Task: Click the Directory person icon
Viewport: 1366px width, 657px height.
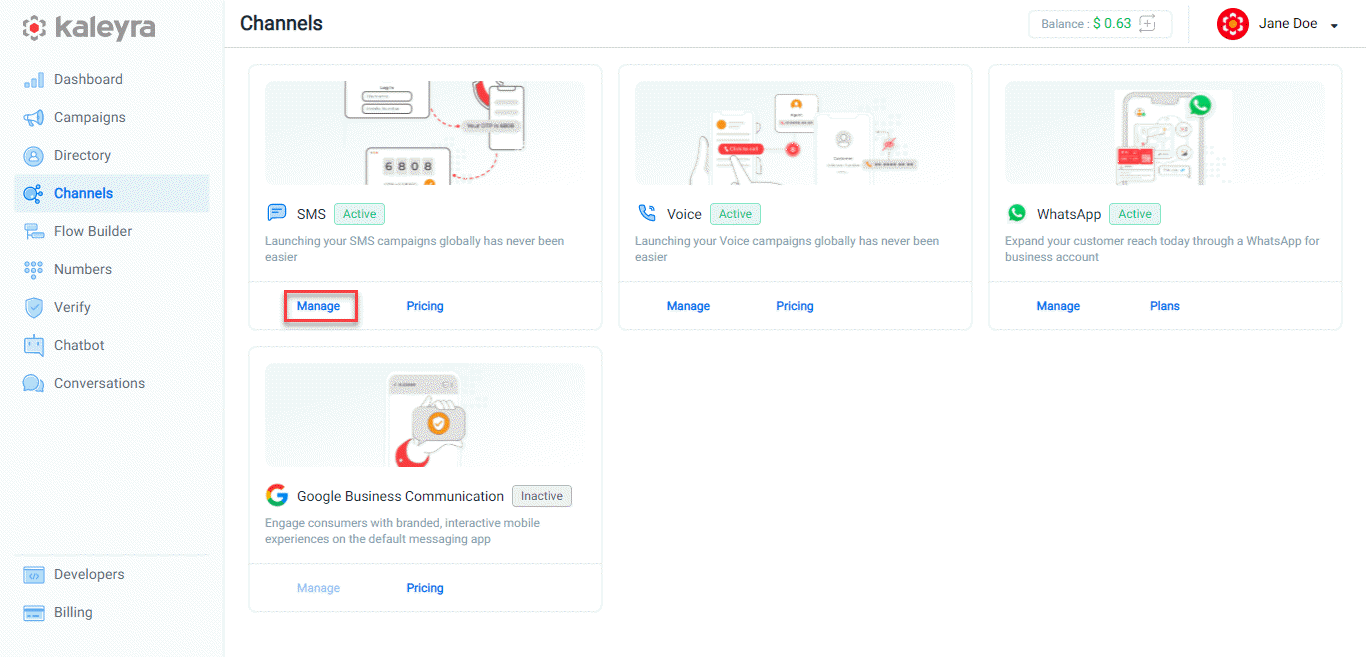Action: coord(34,156)
